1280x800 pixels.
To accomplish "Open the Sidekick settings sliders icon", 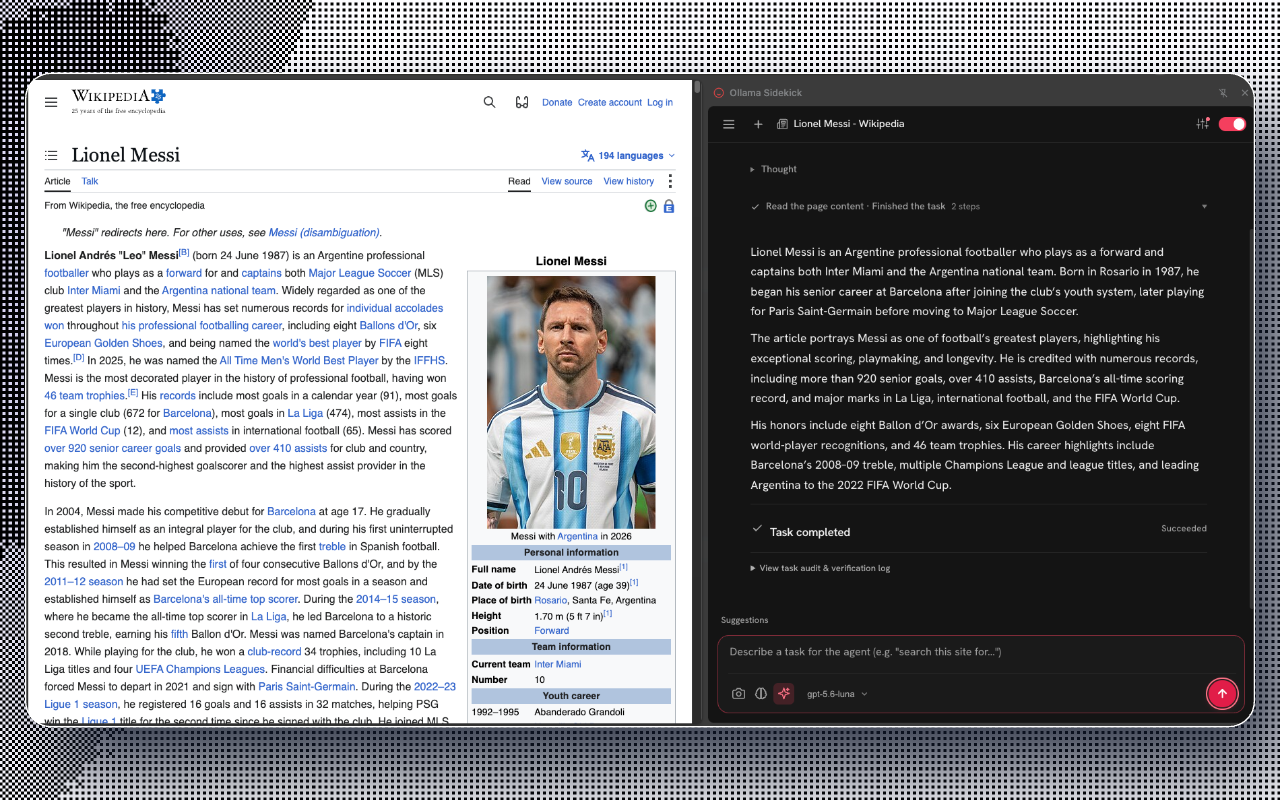I will tap(1202, 124).
